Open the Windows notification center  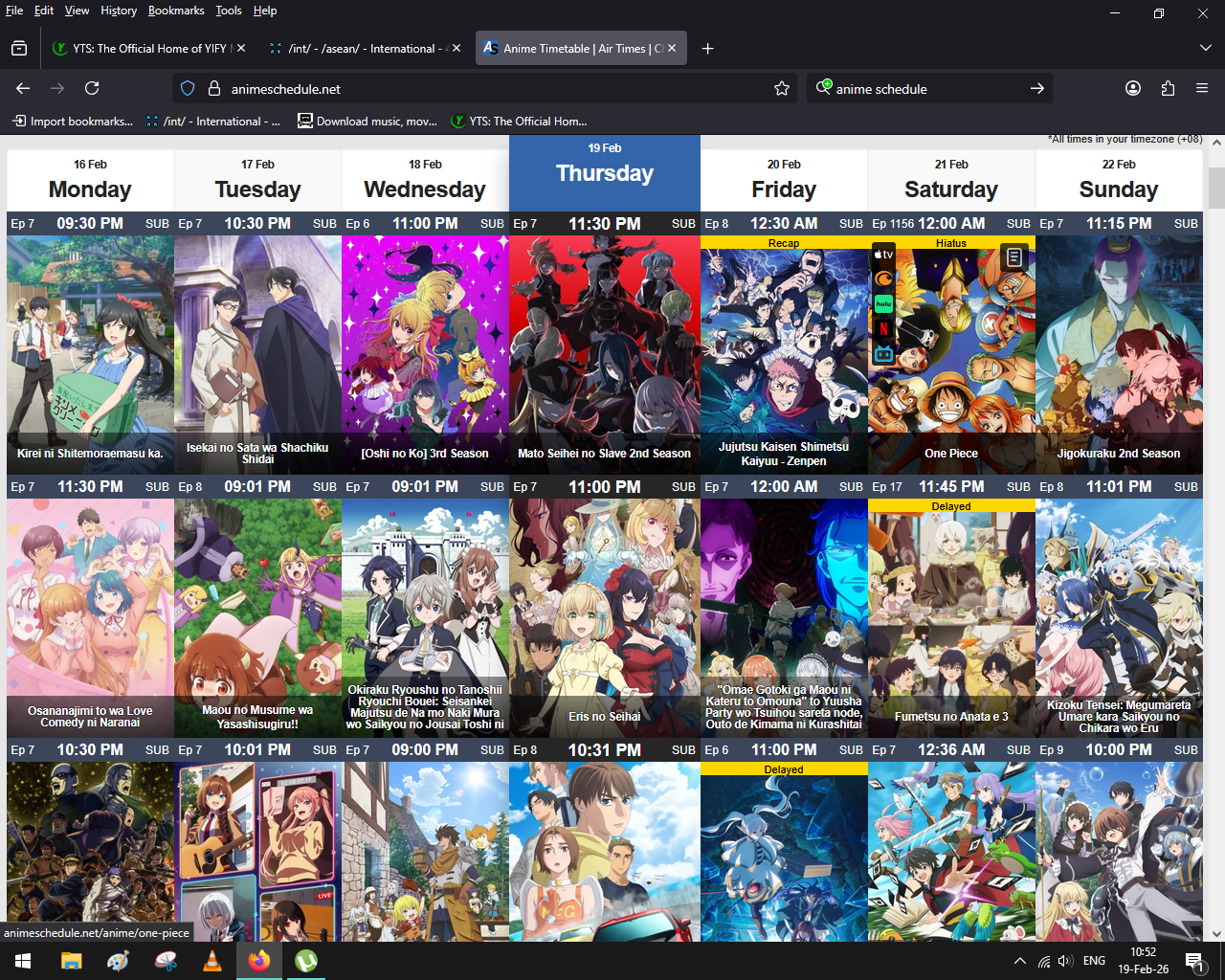pos(1193,961)
